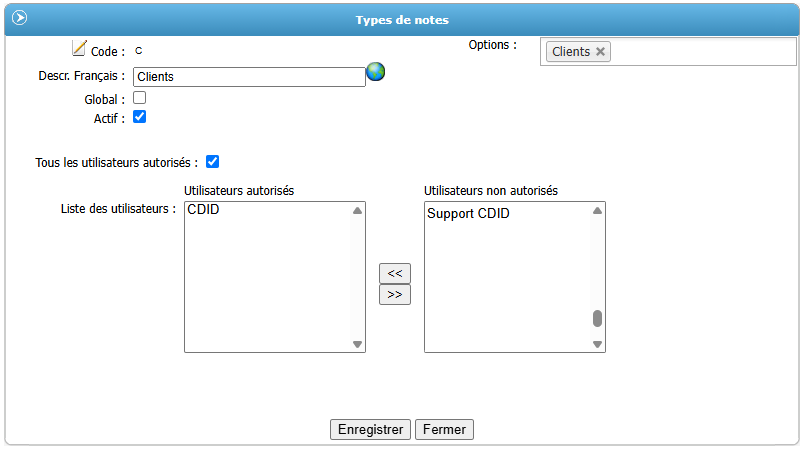Screen dimensions: 805x451
Task: Click the unauthorized list scrollbar thumb
Action: (x=597, y=318)
